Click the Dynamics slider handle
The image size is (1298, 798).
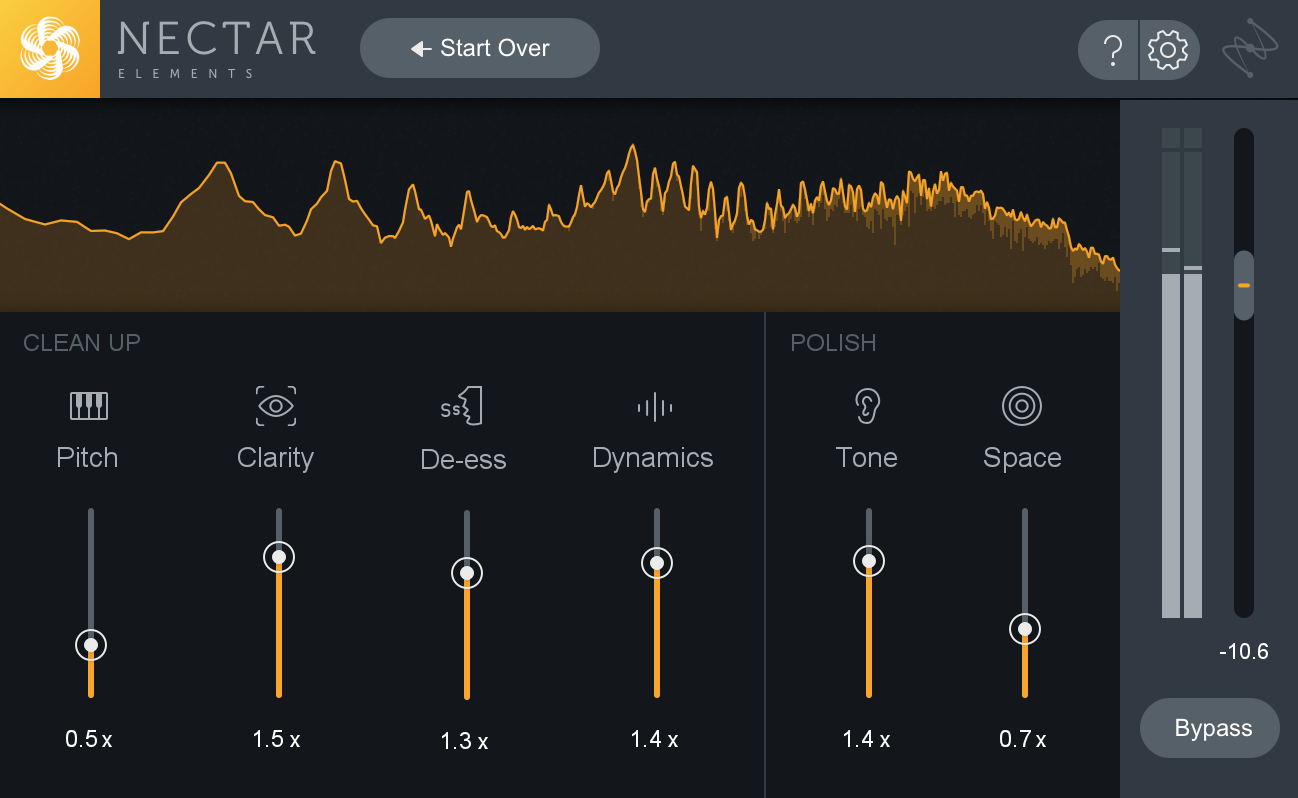point(657,563)
